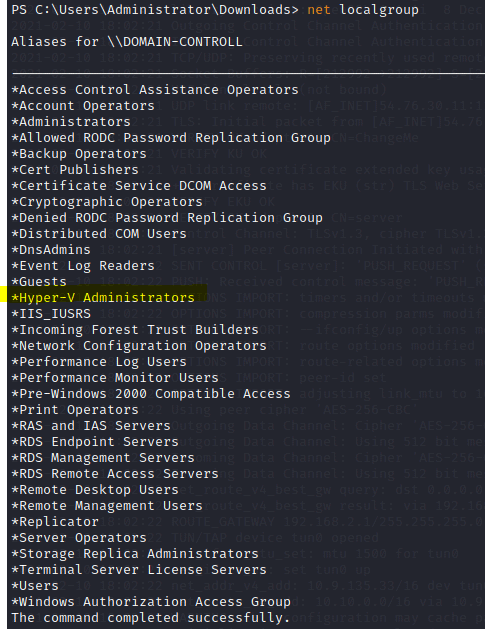The width and height of the screenshot is (485, 629).
Task: Select '*Network Configuration Operators' line
Action: tap(139, 346)
